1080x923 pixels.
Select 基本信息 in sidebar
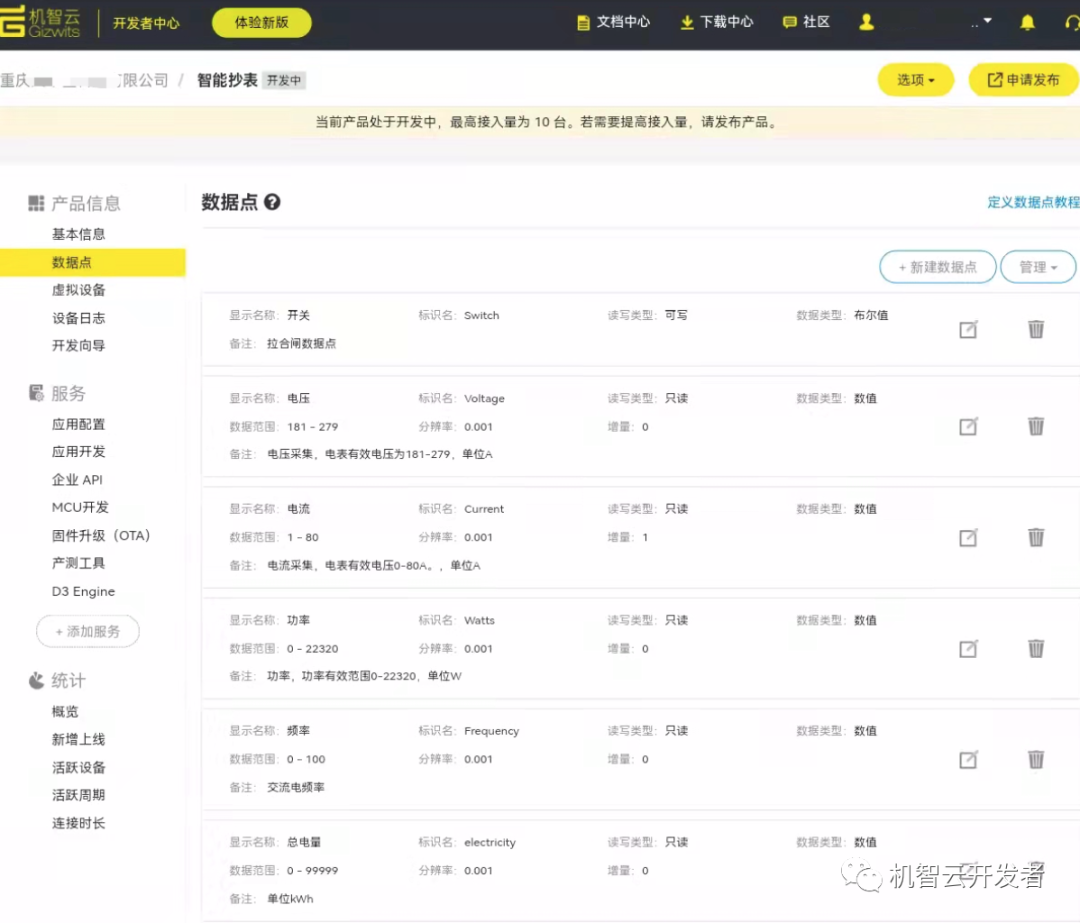[x=79, y=234]
